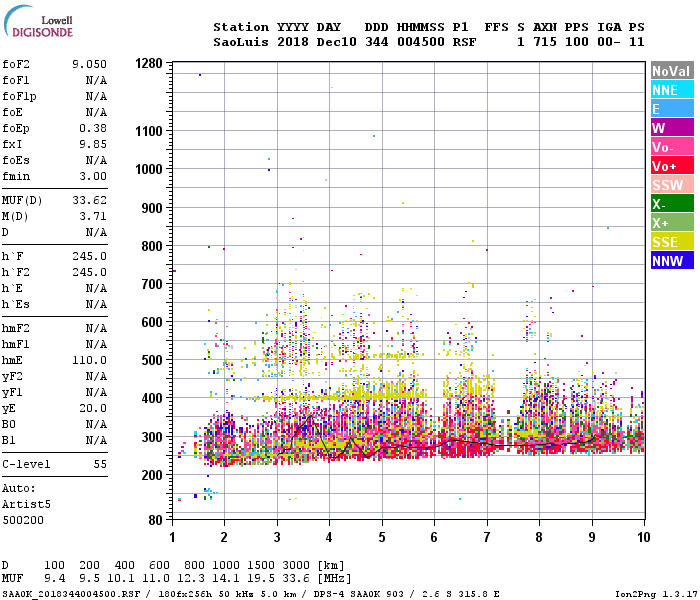
Task: Click the year 2018 in header
Action: (292, 42)
